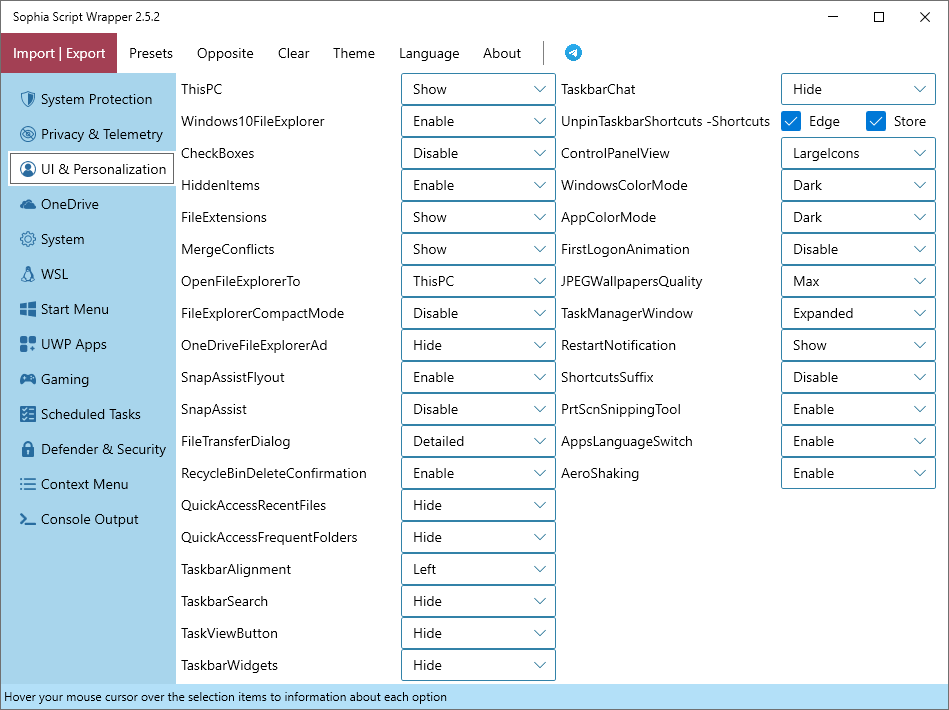
Task: Click the Defender & Security padlock icon
Action: pyautogui.click(x=28, y=449)
